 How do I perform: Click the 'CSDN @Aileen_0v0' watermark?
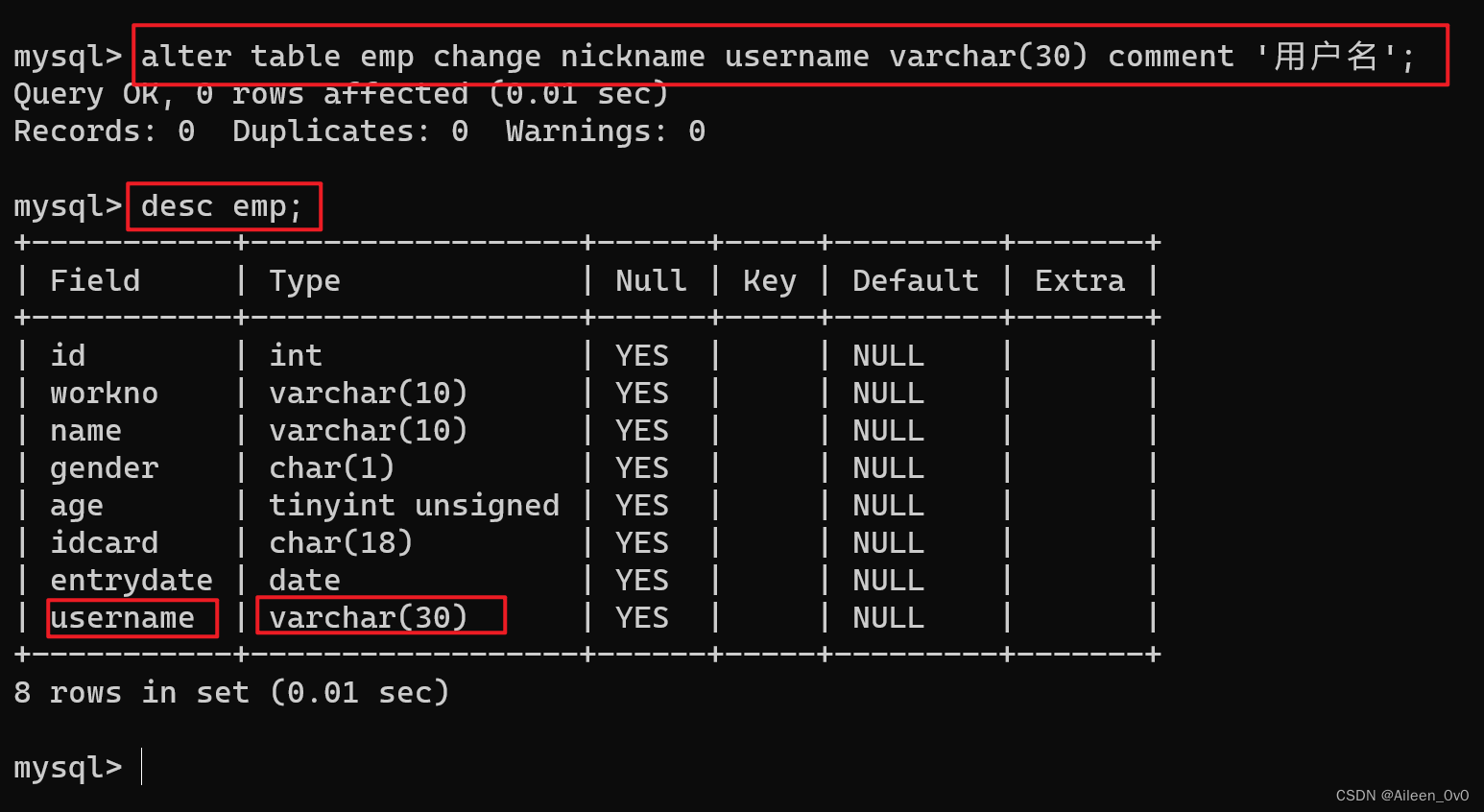(1401, 795)
